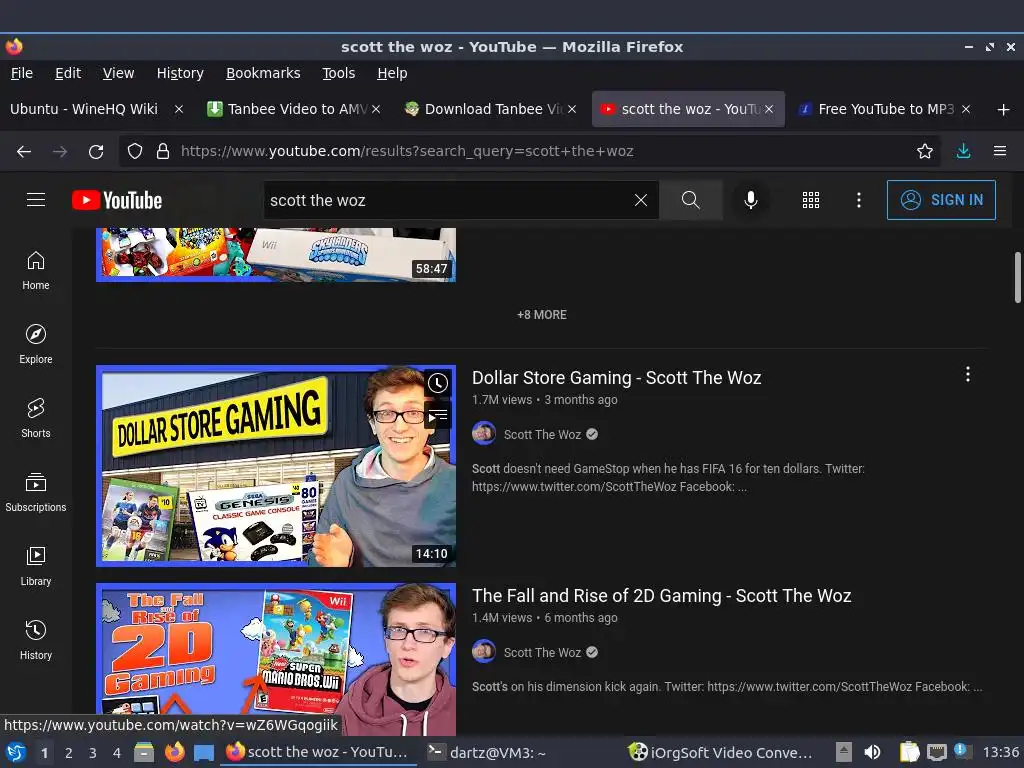Open Library in the sidebar
The height and width of the screenshot is (768, 1024).
36,566
